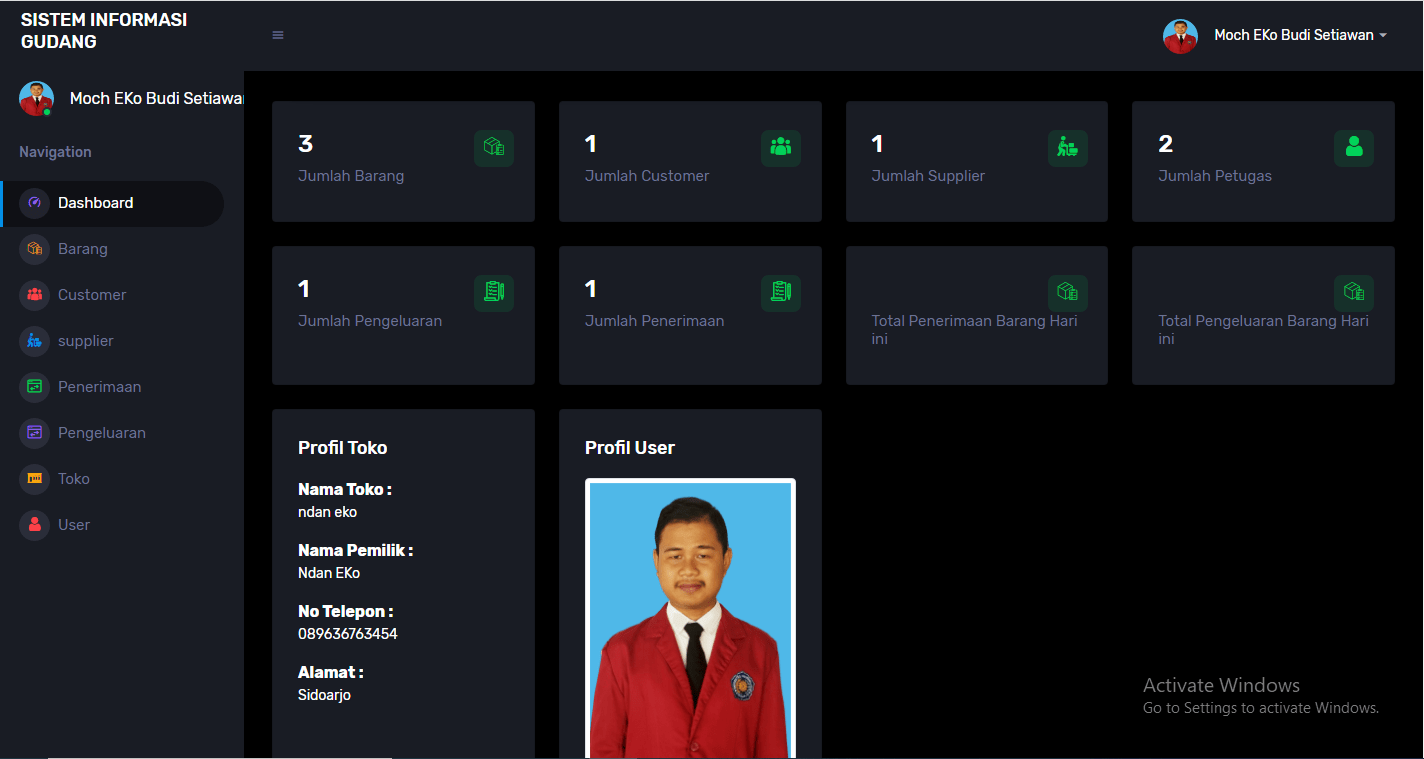Click the sidebar Moch EKo Budi Setiawan name
The image size is (1424, 759).
click(x=157, y=99)
